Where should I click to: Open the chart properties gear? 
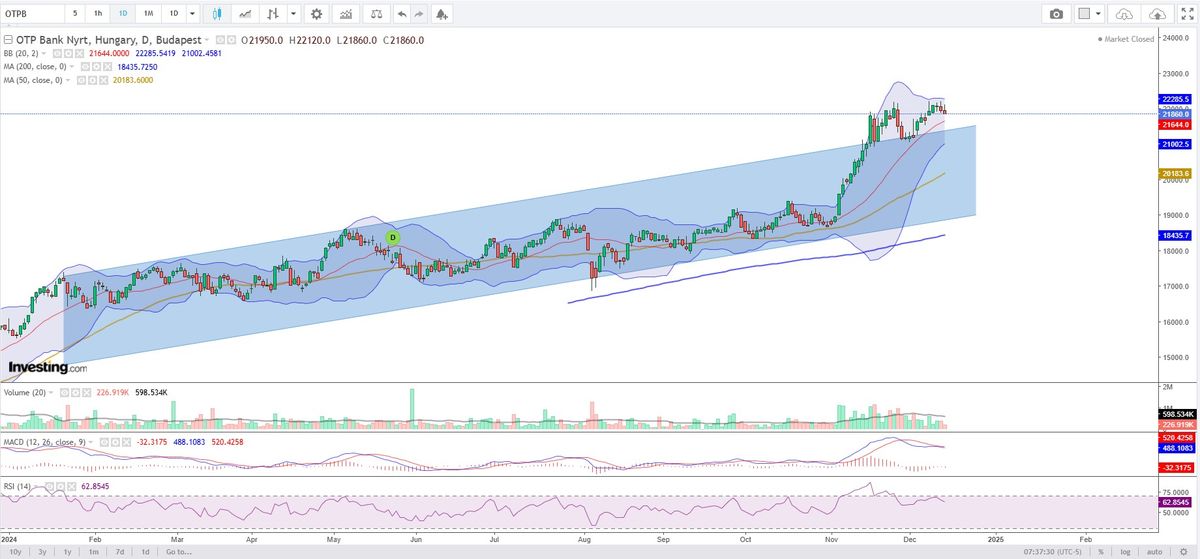click(x=317, y=14)
